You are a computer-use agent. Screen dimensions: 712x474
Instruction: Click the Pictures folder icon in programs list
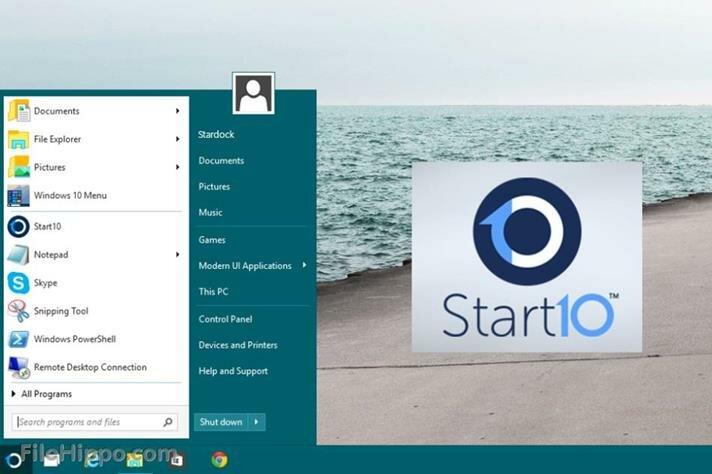pos(19,167)
